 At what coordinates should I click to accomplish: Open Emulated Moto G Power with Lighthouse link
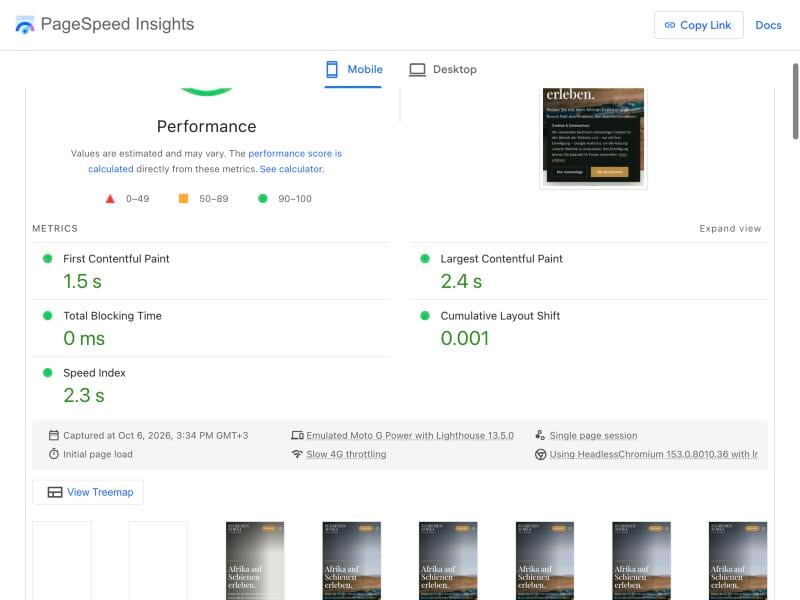click(410, 435)
